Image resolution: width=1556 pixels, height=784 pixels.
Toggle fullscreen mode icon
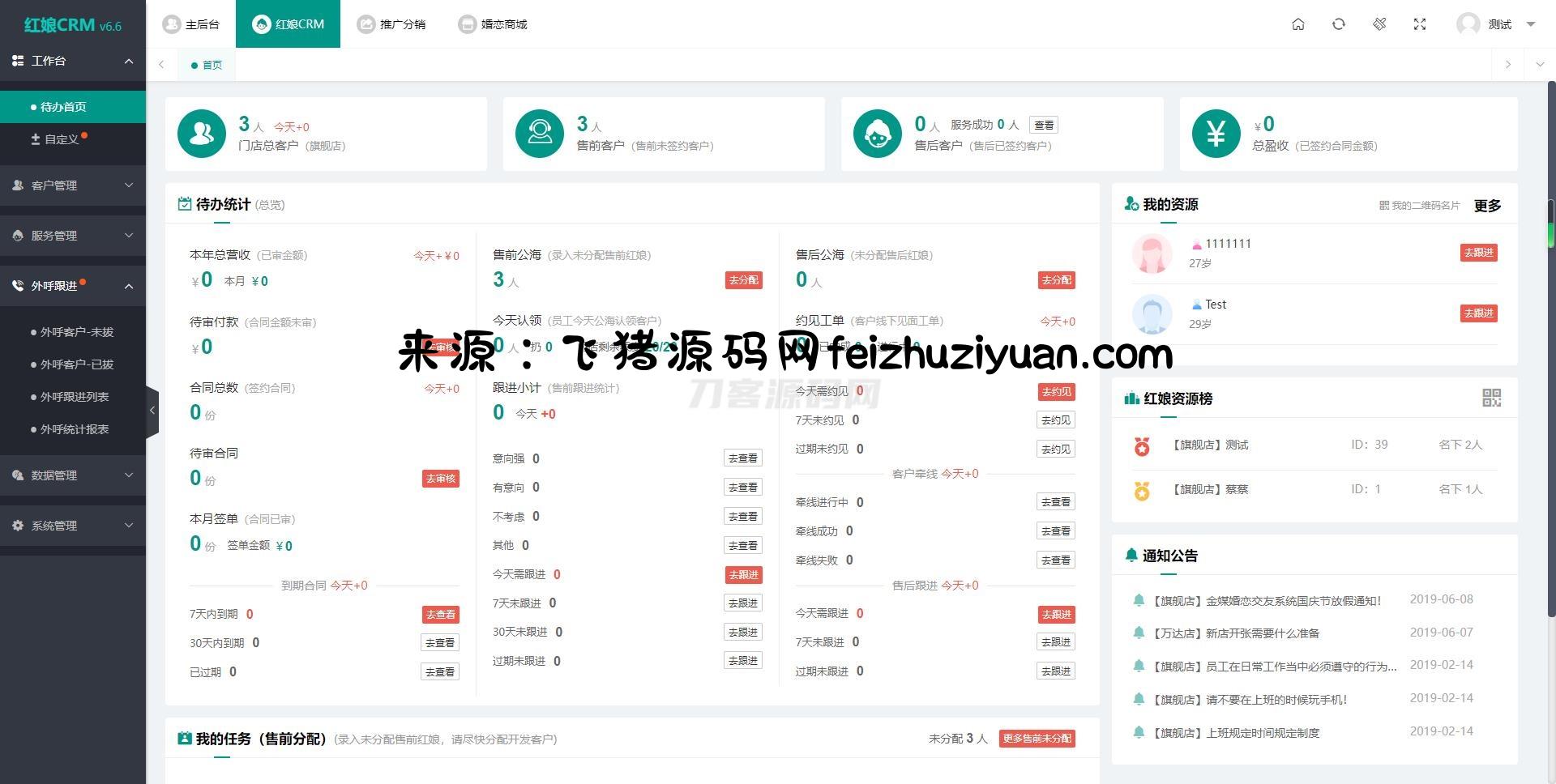[x=1419, y=24]
